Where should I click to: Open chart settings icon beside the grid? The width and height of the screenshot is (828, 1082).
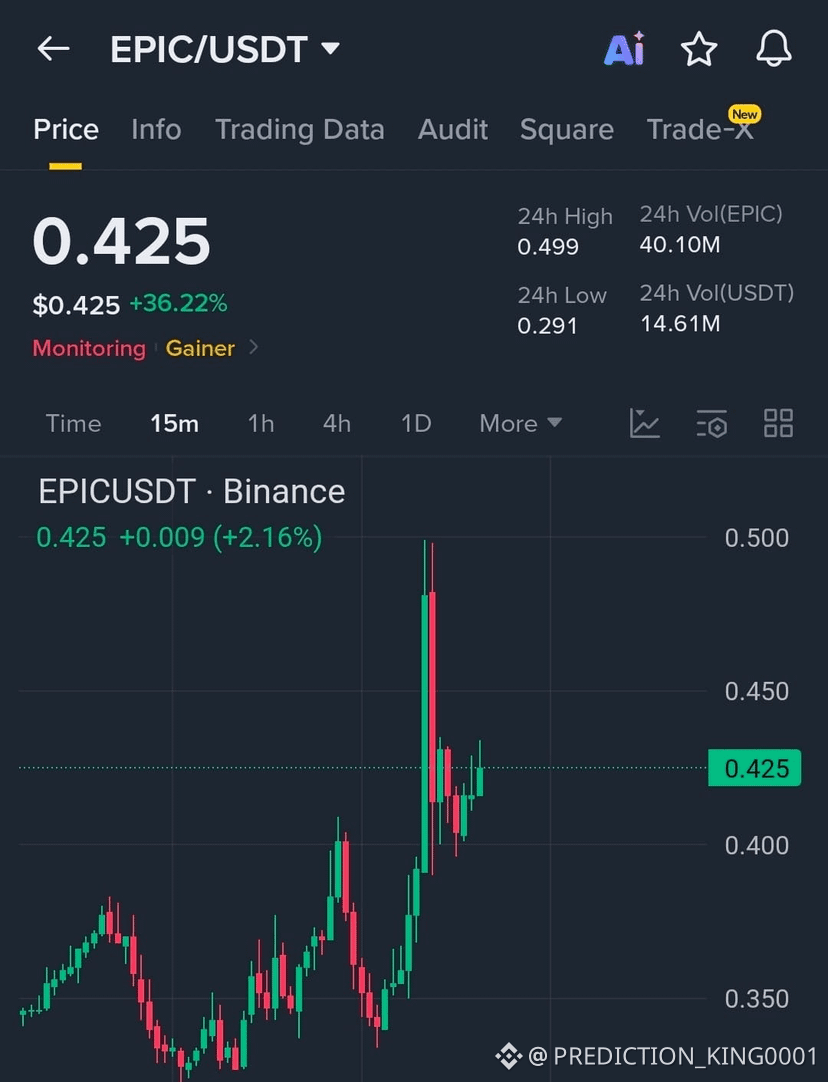point(711,423)
